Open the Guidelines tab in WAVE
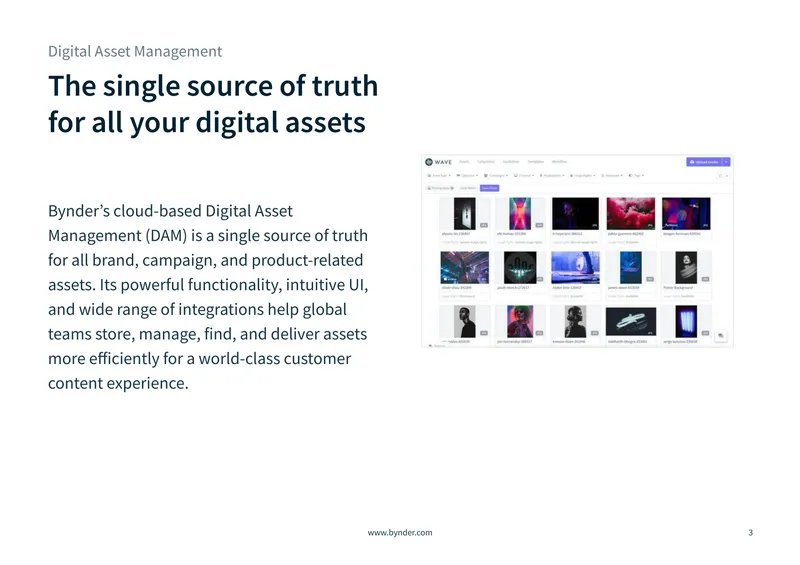The image size is (800, 565). tap(511, 162)
